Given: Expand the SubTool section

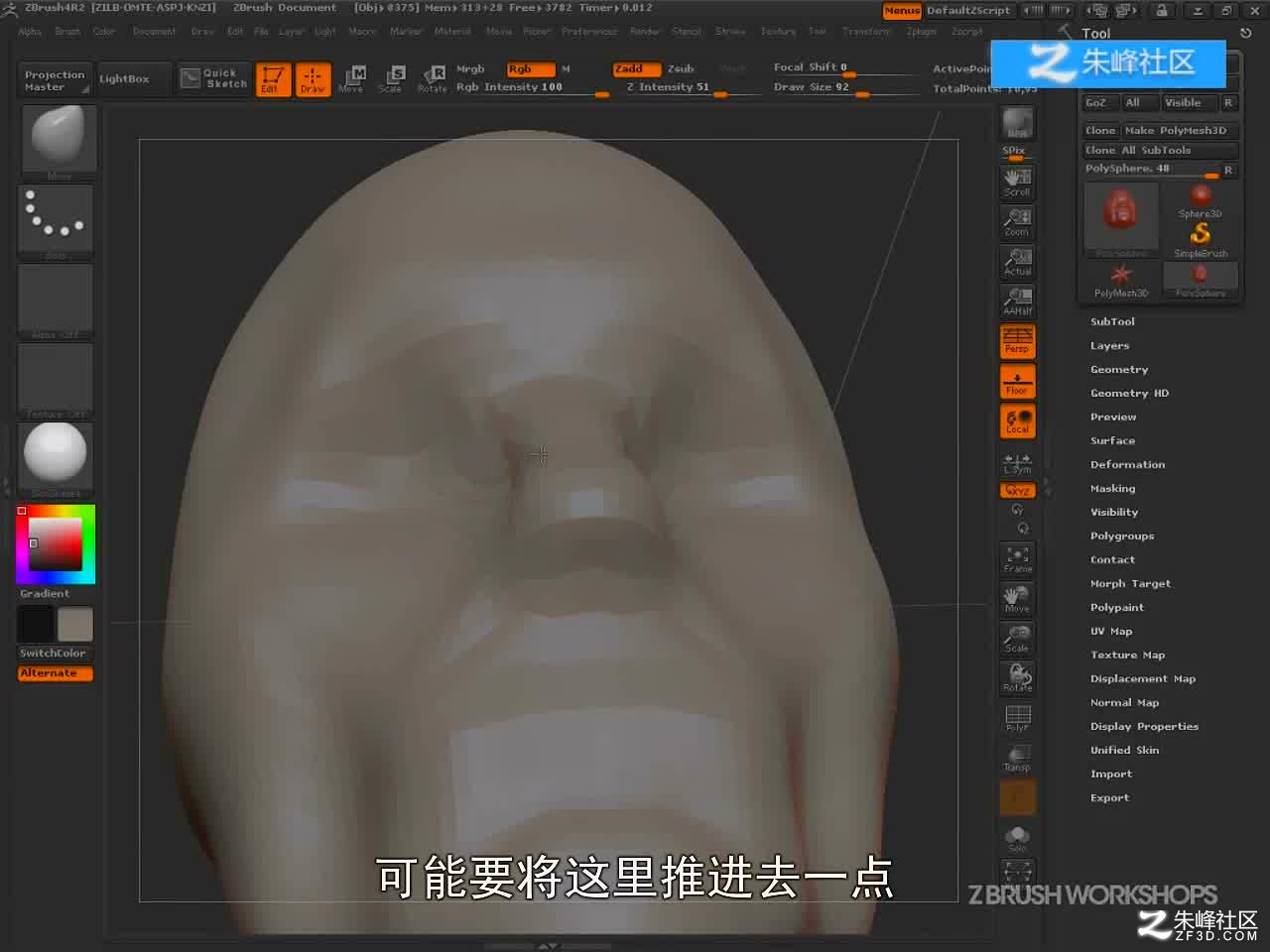Looking at the screenshot, I should [x=1112, y=321].
